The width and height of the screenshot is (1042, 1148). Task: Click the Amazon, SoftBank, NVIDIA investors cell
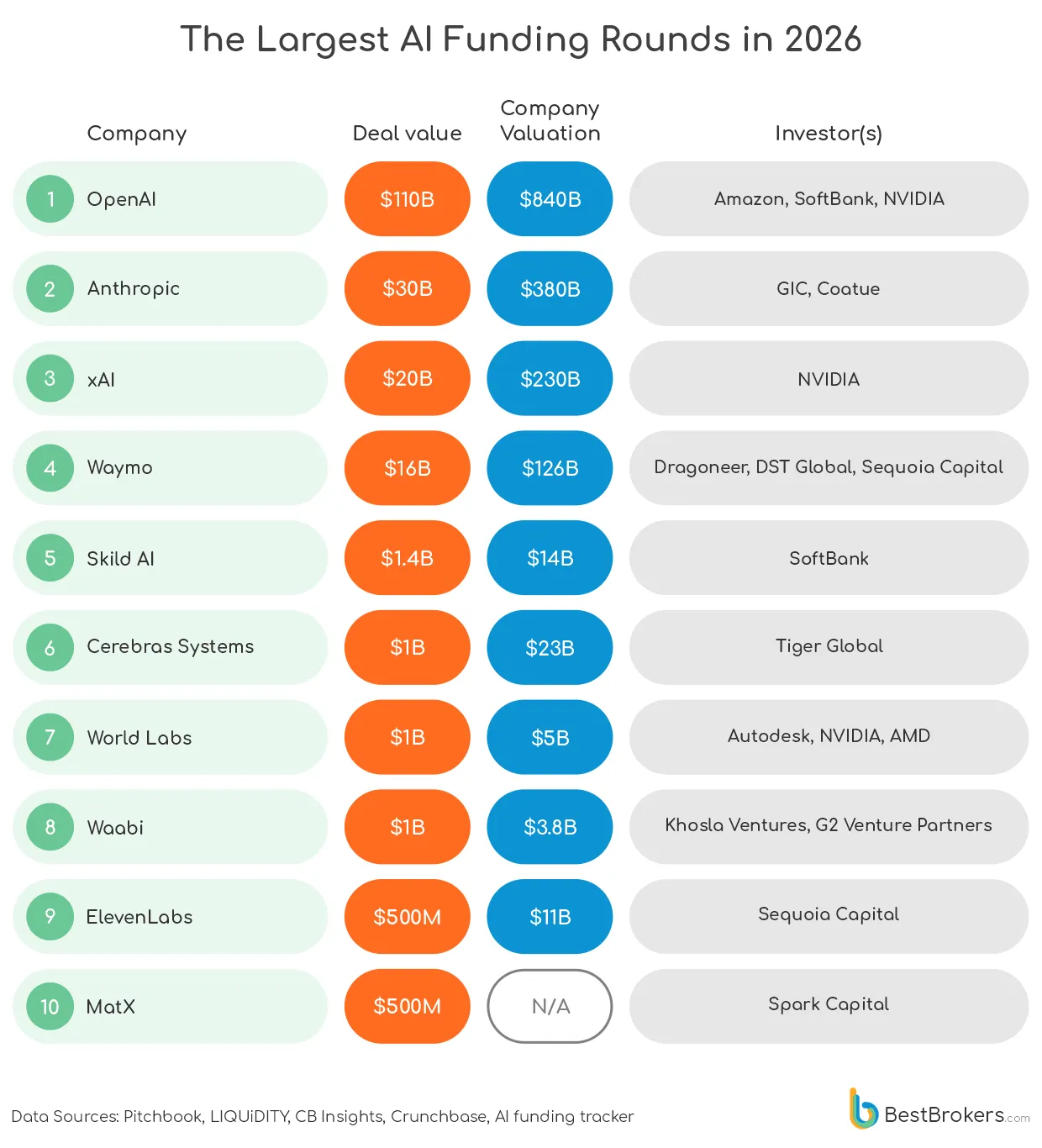point(829,199)
